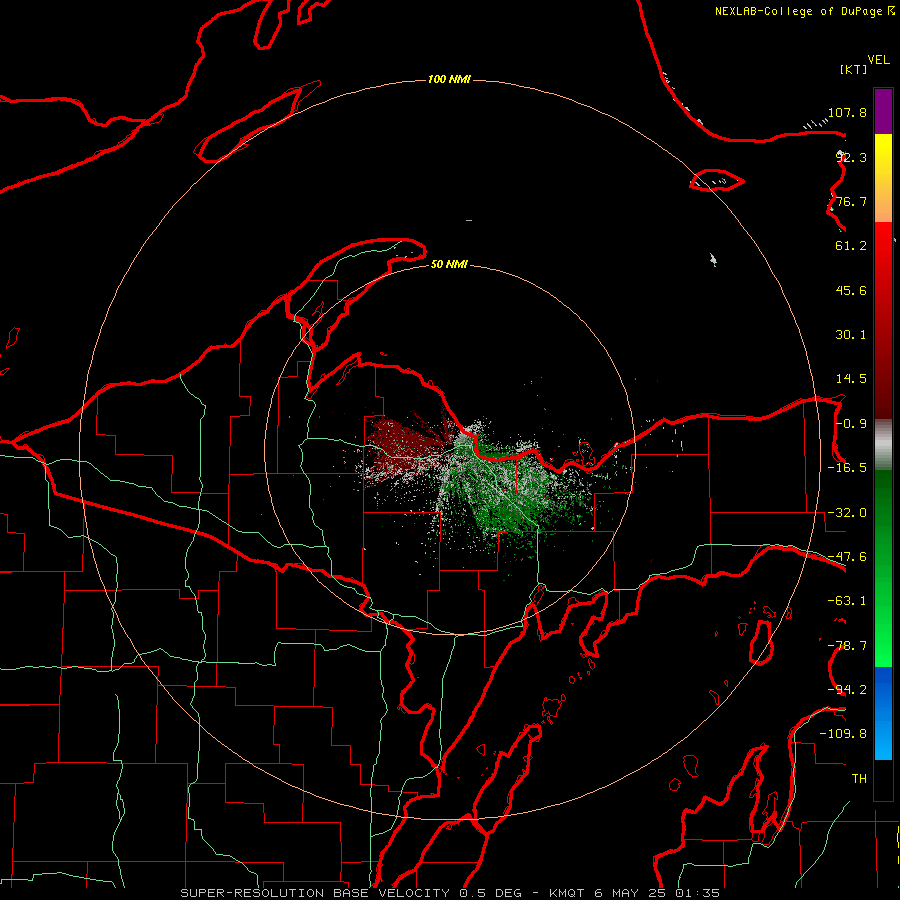Click the 61.2 velocity scale value
Screen dimensions: 900x900
(851, 246)
